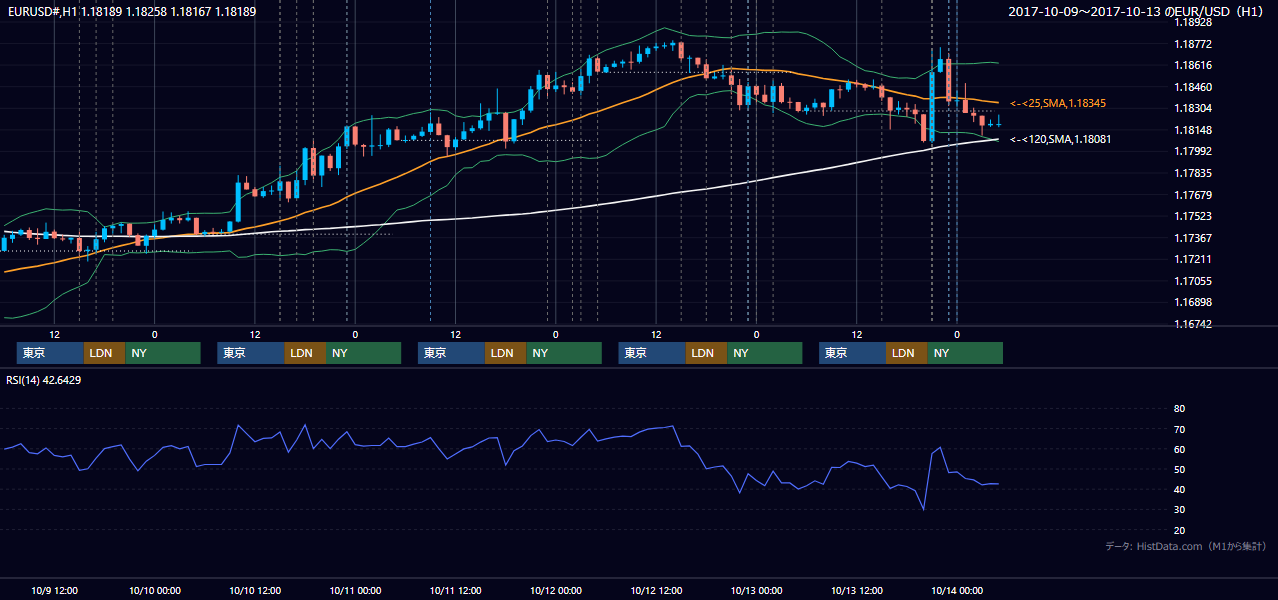Image resolution: width=1278 pixels, height=600 pixels.
Task: Click the 10/11 00:00 date axis label
Action: coord(355,590)
